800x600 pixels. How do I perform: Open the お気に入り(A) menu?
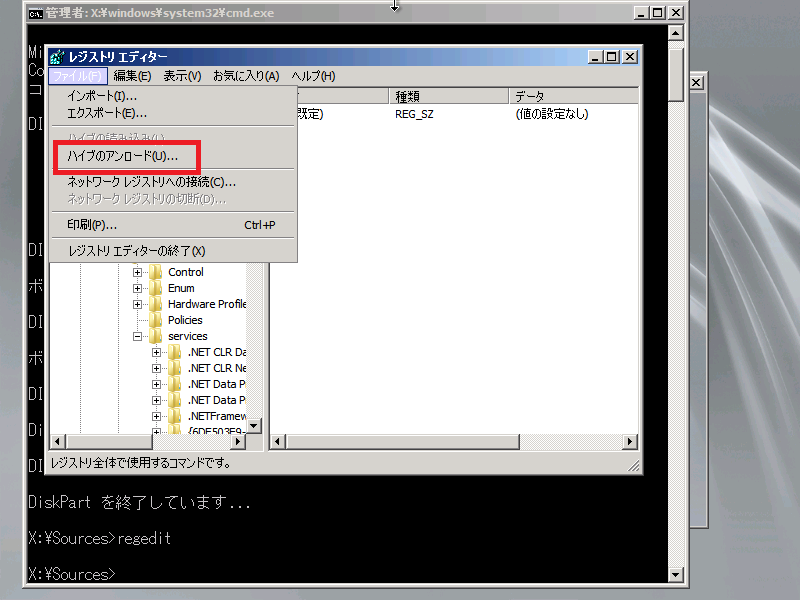(246, 76)
